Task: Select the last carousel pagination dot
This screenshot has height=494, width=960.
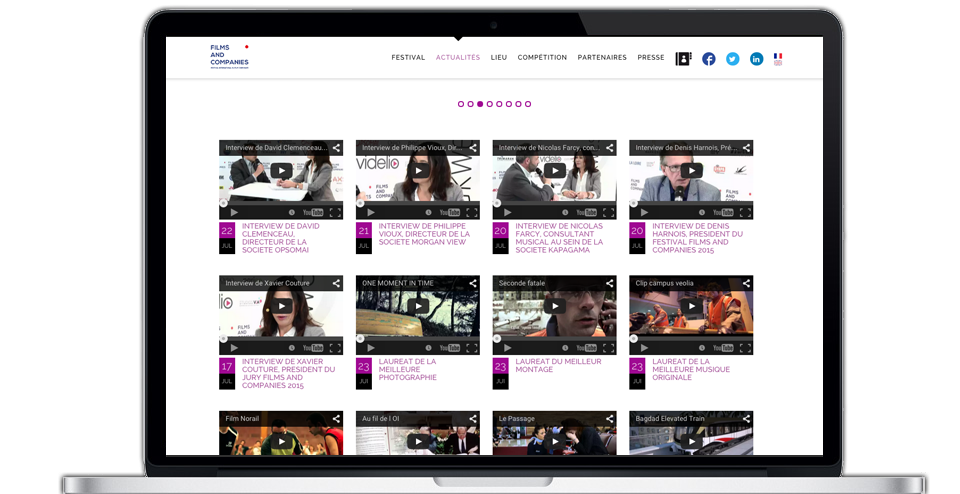Action: point(528,104)
